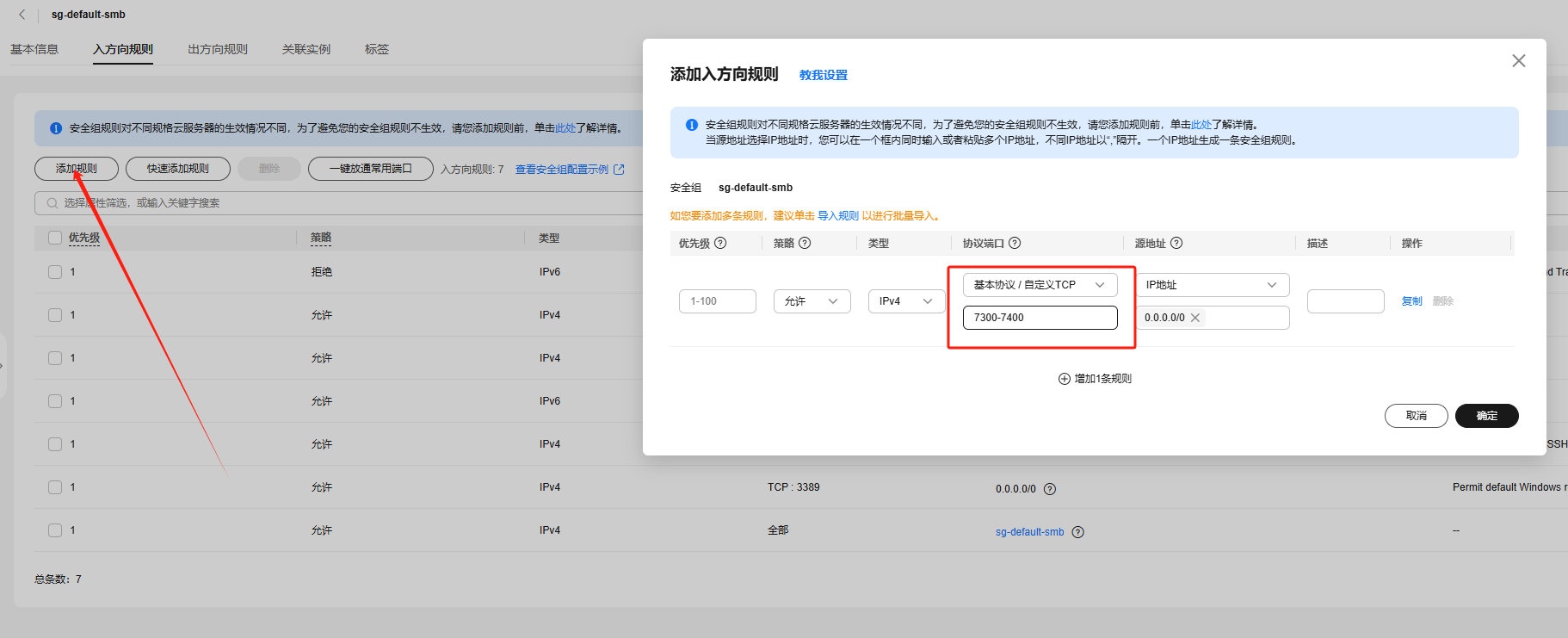Open help icon next to 协议端口 header
The width and height of the screenshot is (1568, 638).
1015,243
